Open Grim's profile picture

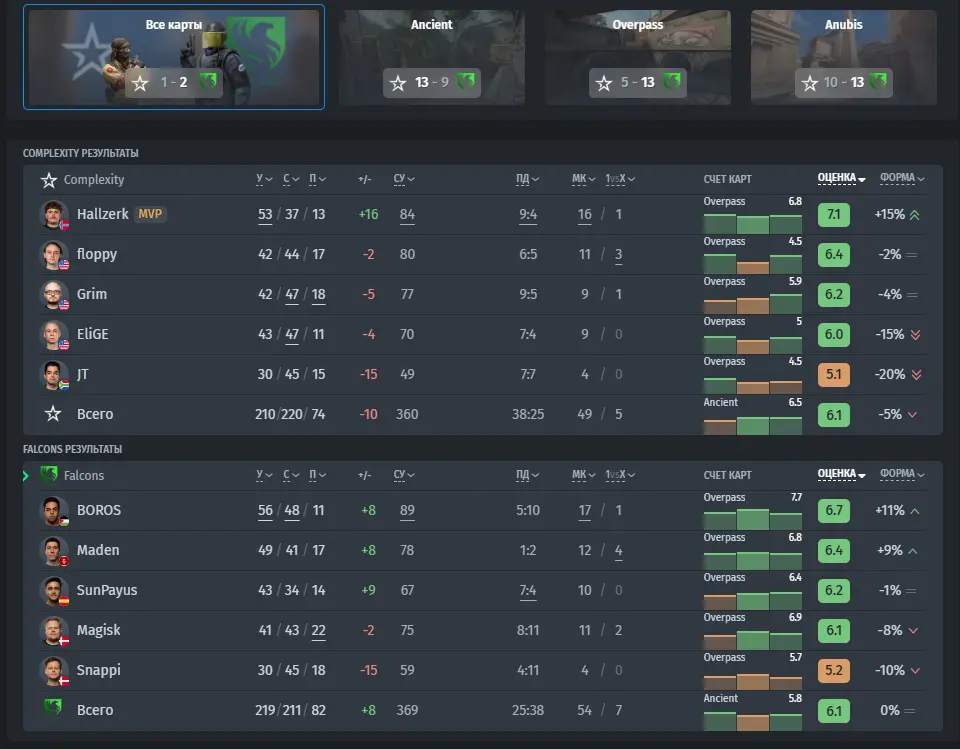[54, 295]
